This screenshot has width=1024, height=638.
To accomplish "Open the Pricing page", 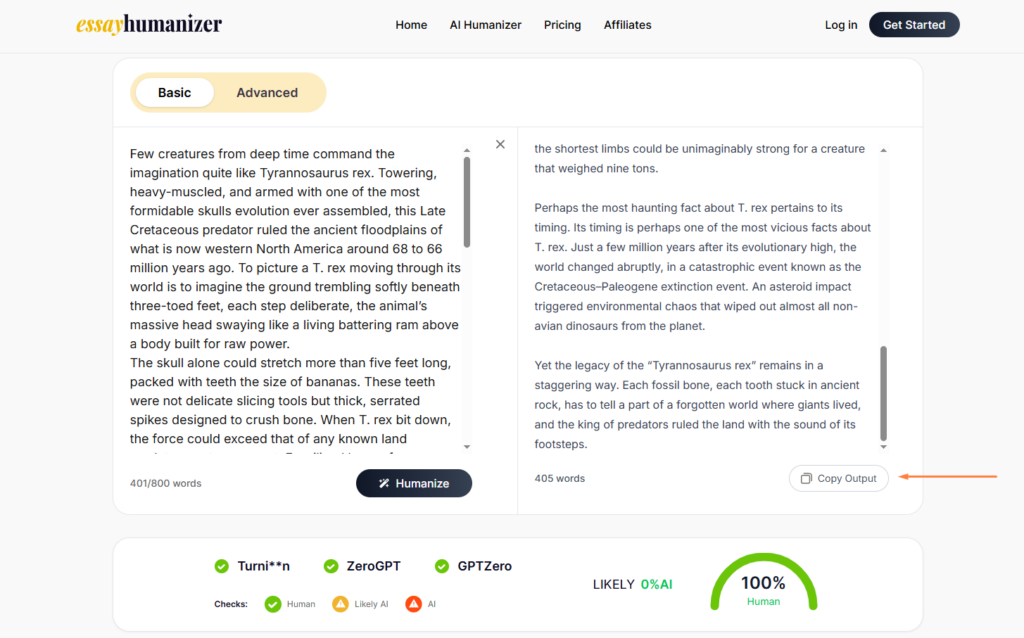I will [562, 25].
